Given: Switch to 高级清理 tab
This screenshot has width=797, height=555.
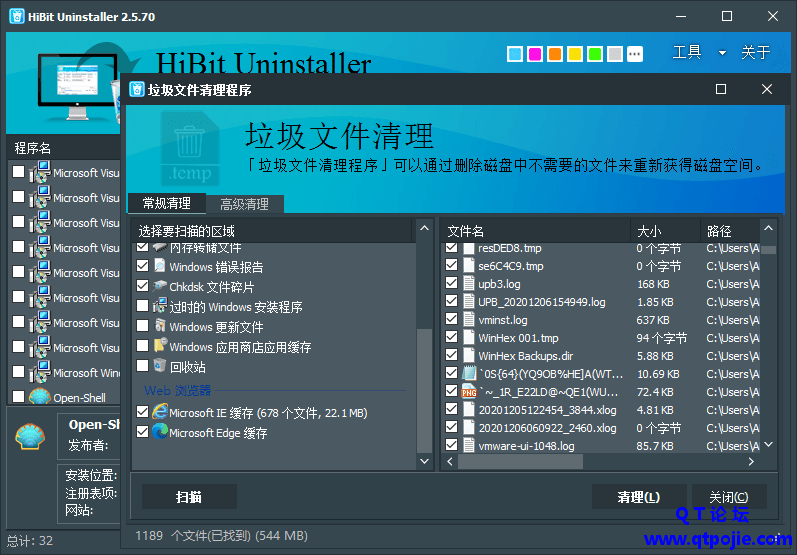Looking at the screenshot, I should click(244, 204).
